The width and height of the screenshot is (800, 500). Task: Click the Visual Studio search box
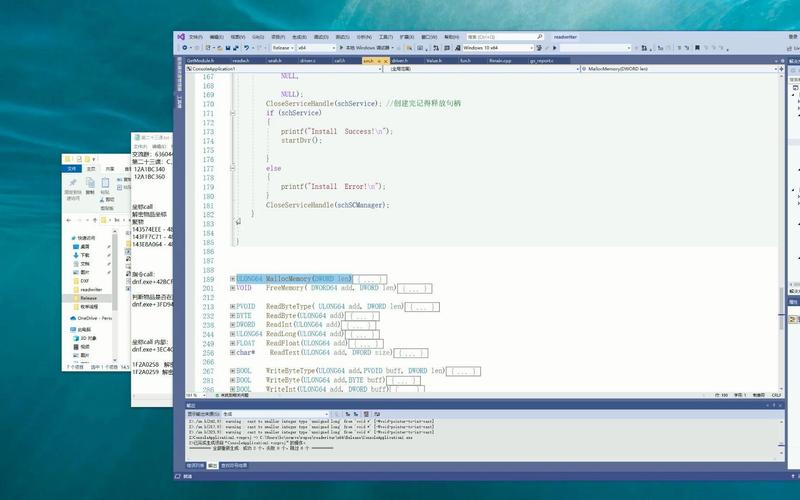click(505, 37)
